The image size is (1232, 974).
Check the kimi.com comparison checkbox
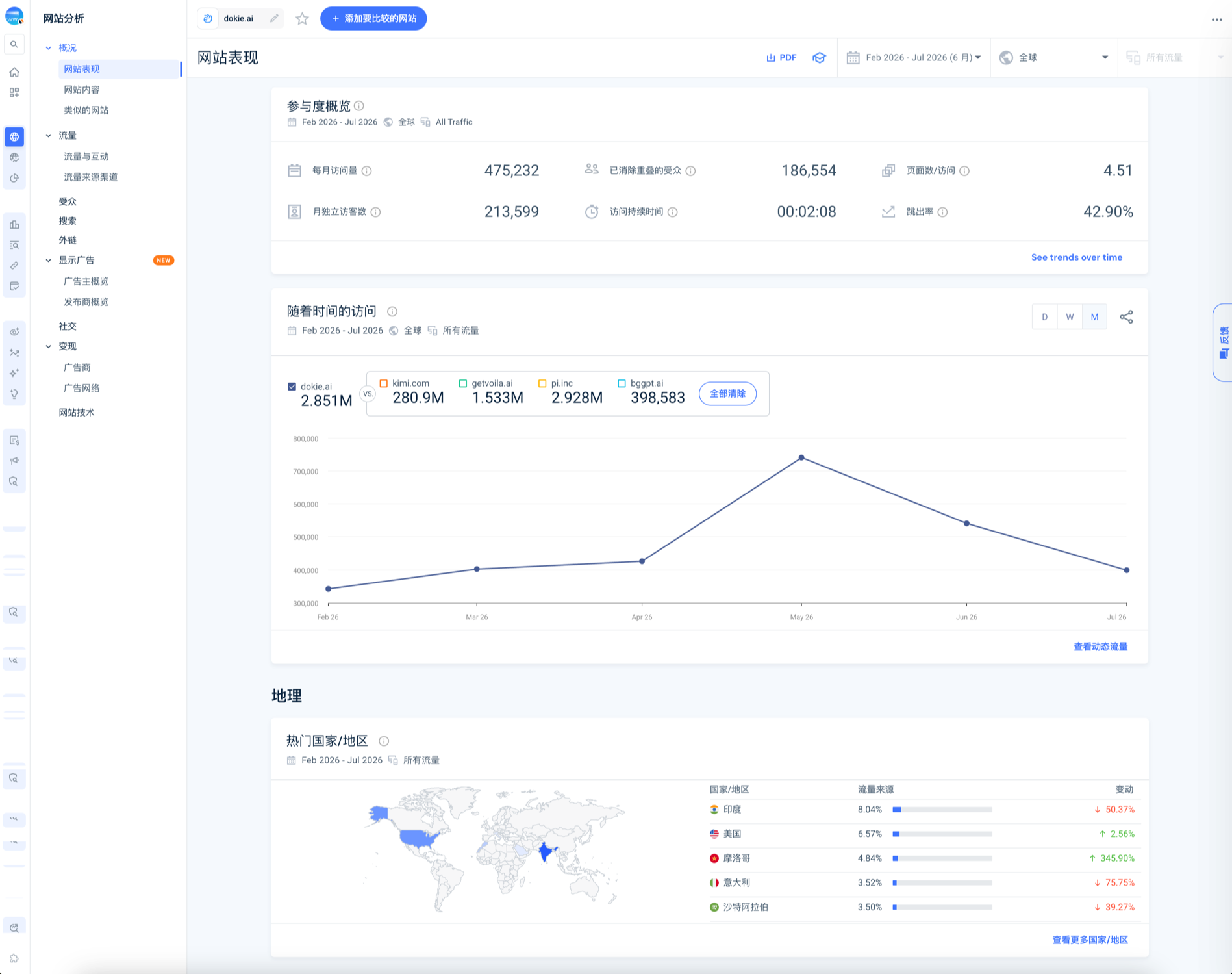click(384, 383)
